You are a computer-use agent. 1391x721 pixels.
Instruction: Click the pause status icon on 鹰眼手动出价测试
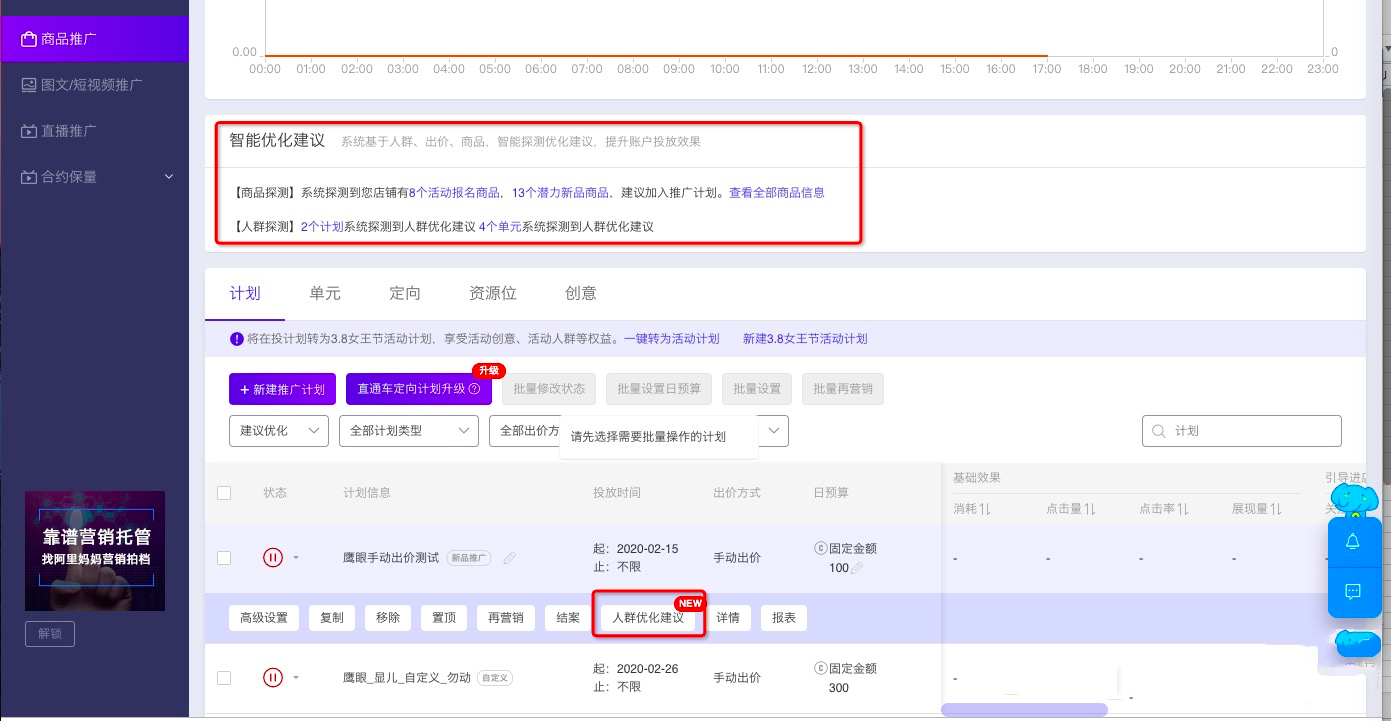273,558
